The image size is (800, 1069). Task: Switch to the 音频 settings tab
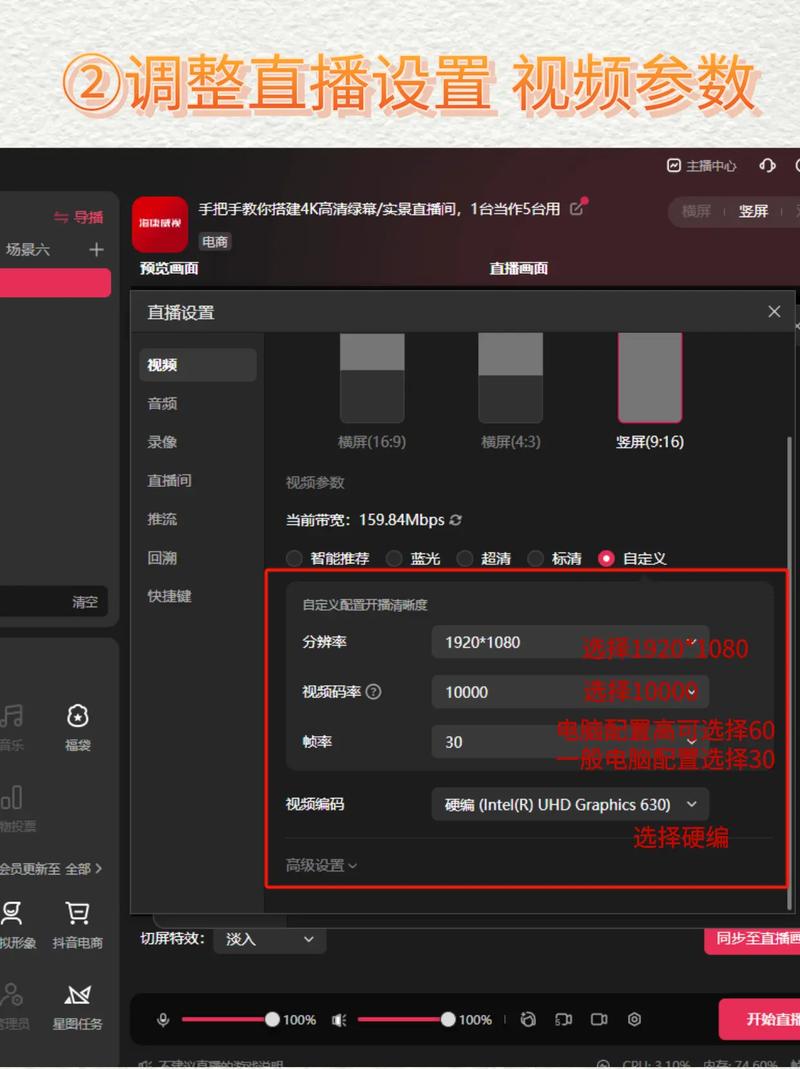163,403
